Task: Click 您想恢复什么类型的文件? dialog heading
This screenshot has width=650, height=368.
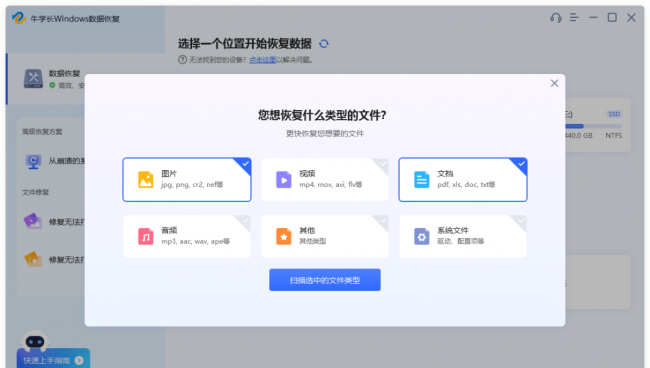Action: [323, 115]
